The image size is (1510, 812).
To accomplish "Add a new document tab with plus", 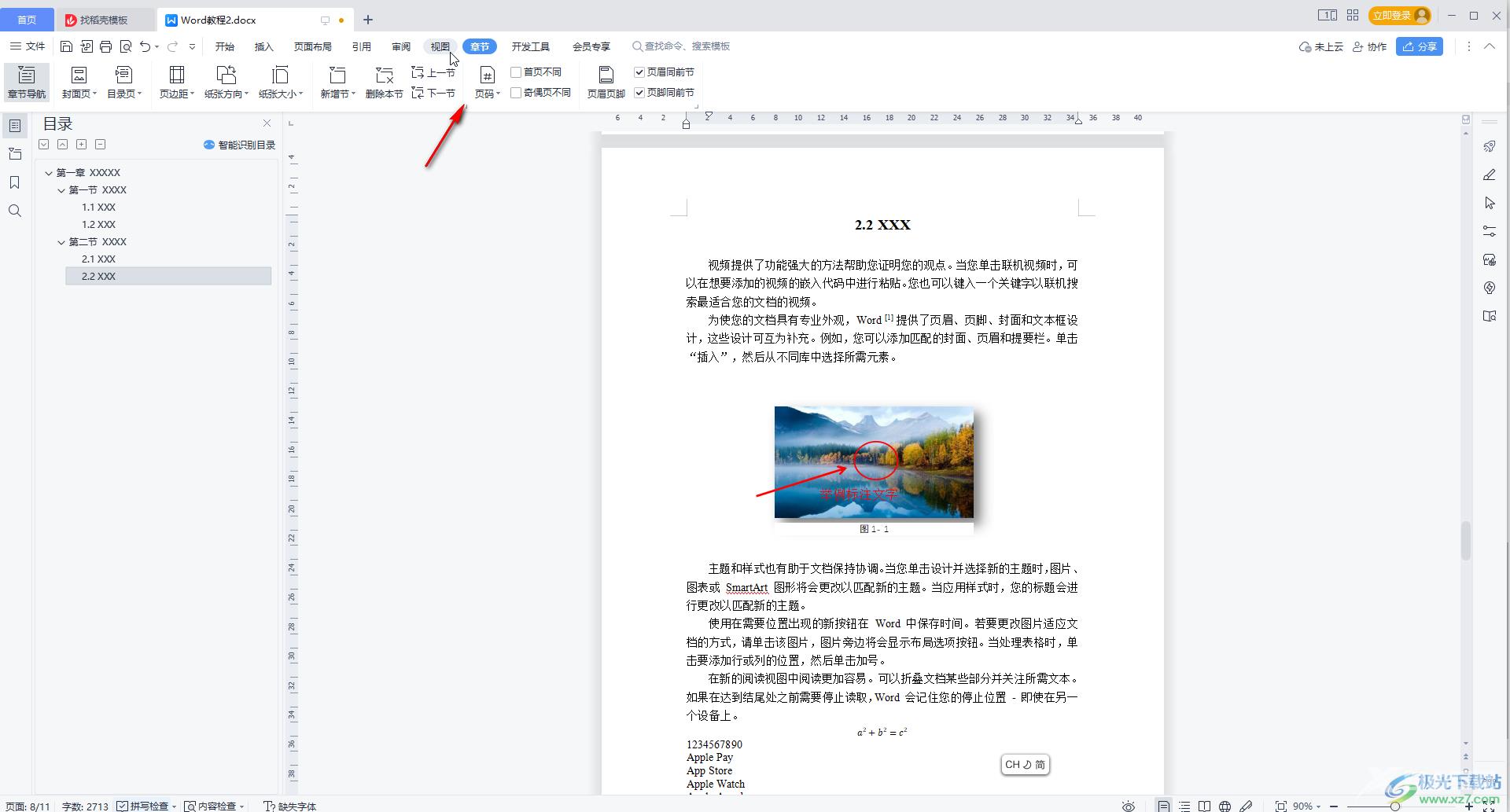I will (x=367, y=20).
